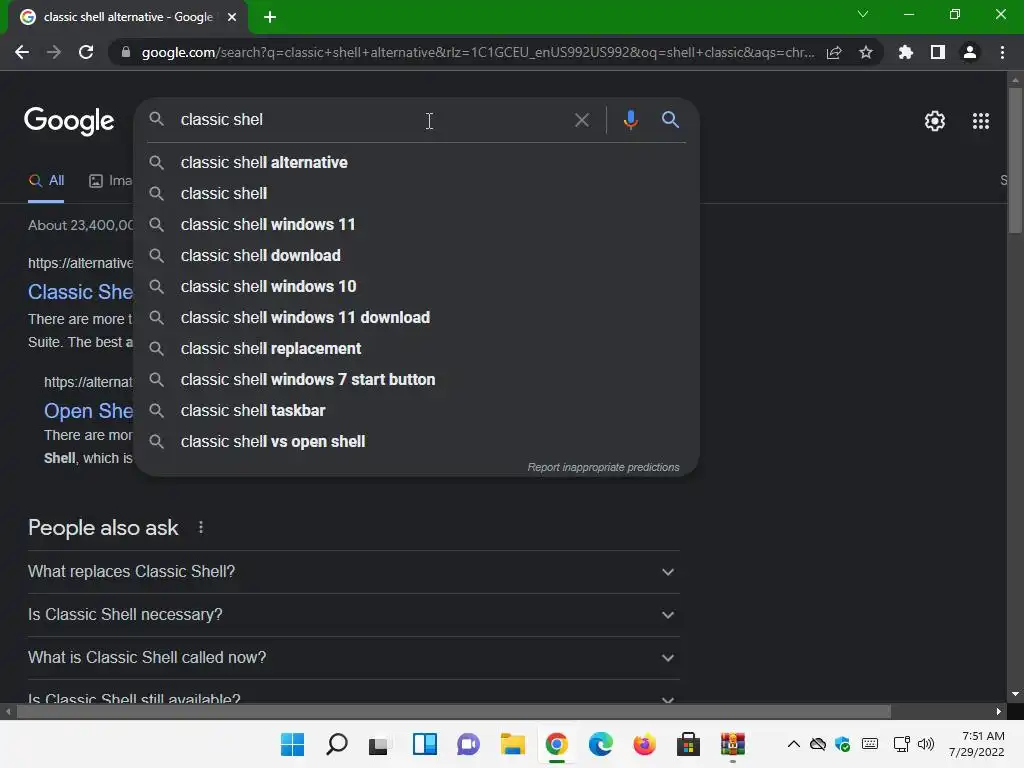The width and height of the screenshot is (1024, 768).
Task: Open Chrome three-dot menu
Action: click(x=1002, y=52)
